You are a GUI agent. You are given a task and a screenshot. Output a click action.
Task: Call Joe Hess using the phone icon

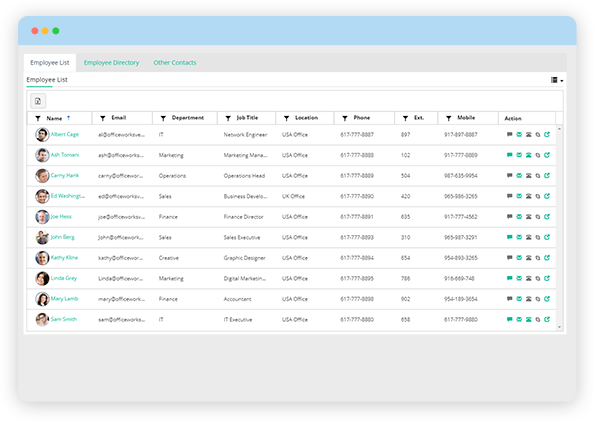[x=528, y=216]
